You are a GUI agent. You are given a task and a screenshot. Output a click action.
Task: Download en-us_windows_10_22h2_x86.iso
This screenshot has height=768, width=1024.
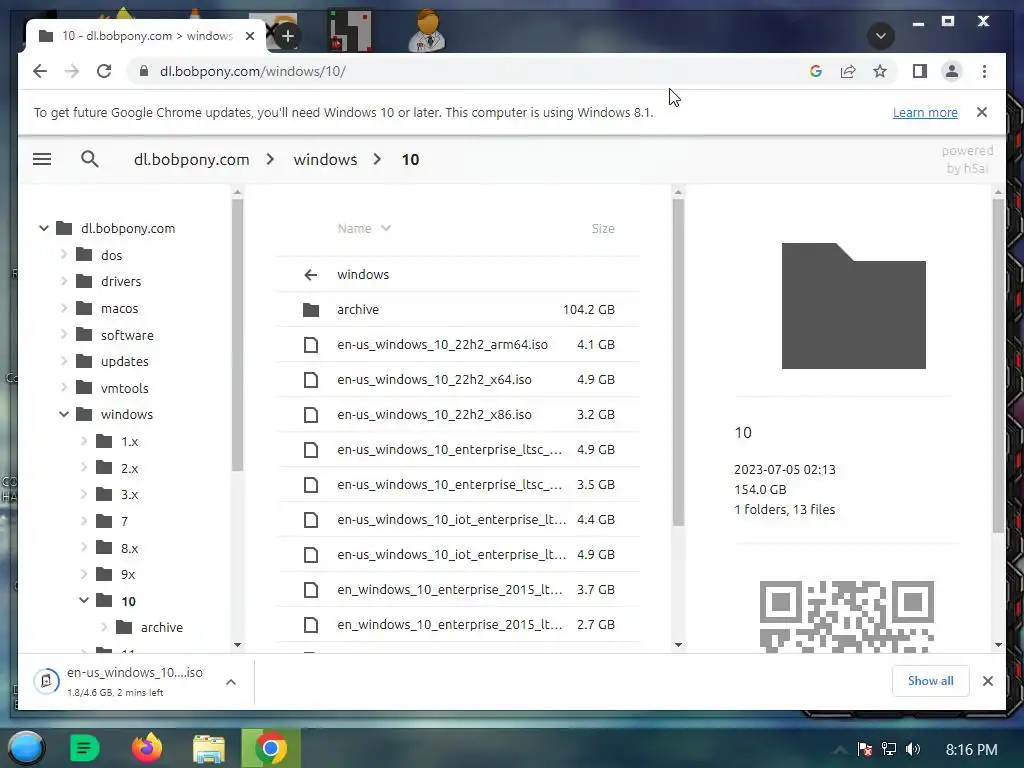457,415
